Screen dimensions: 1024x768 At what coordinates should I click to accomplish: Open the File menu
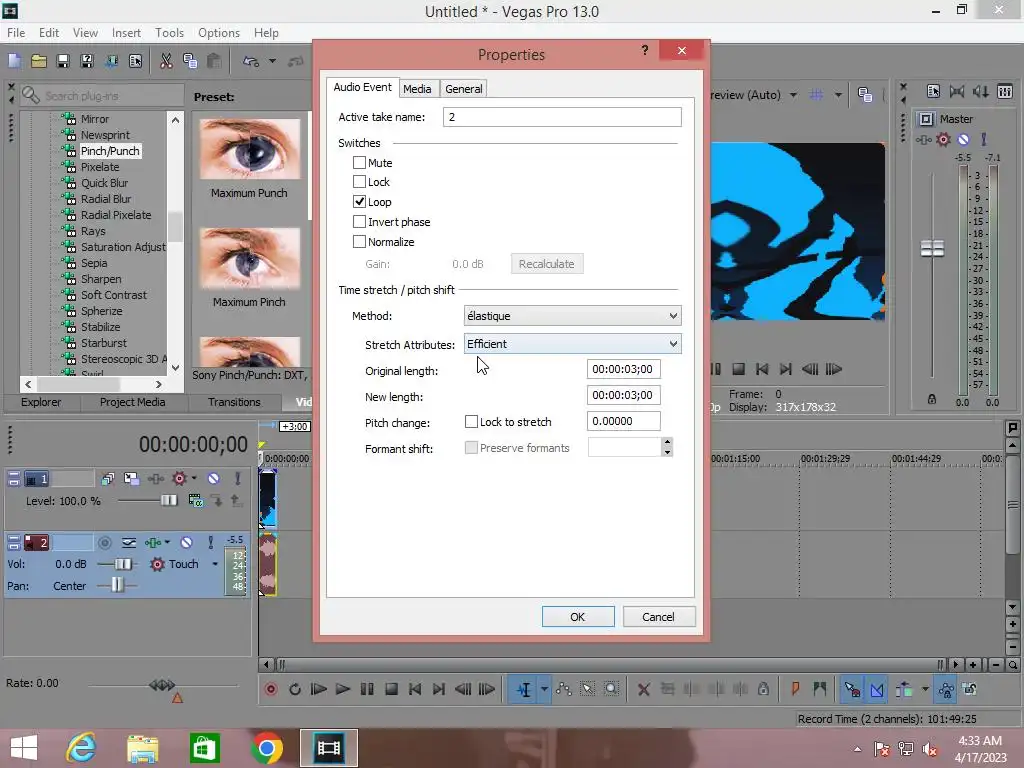coord(16,33)
